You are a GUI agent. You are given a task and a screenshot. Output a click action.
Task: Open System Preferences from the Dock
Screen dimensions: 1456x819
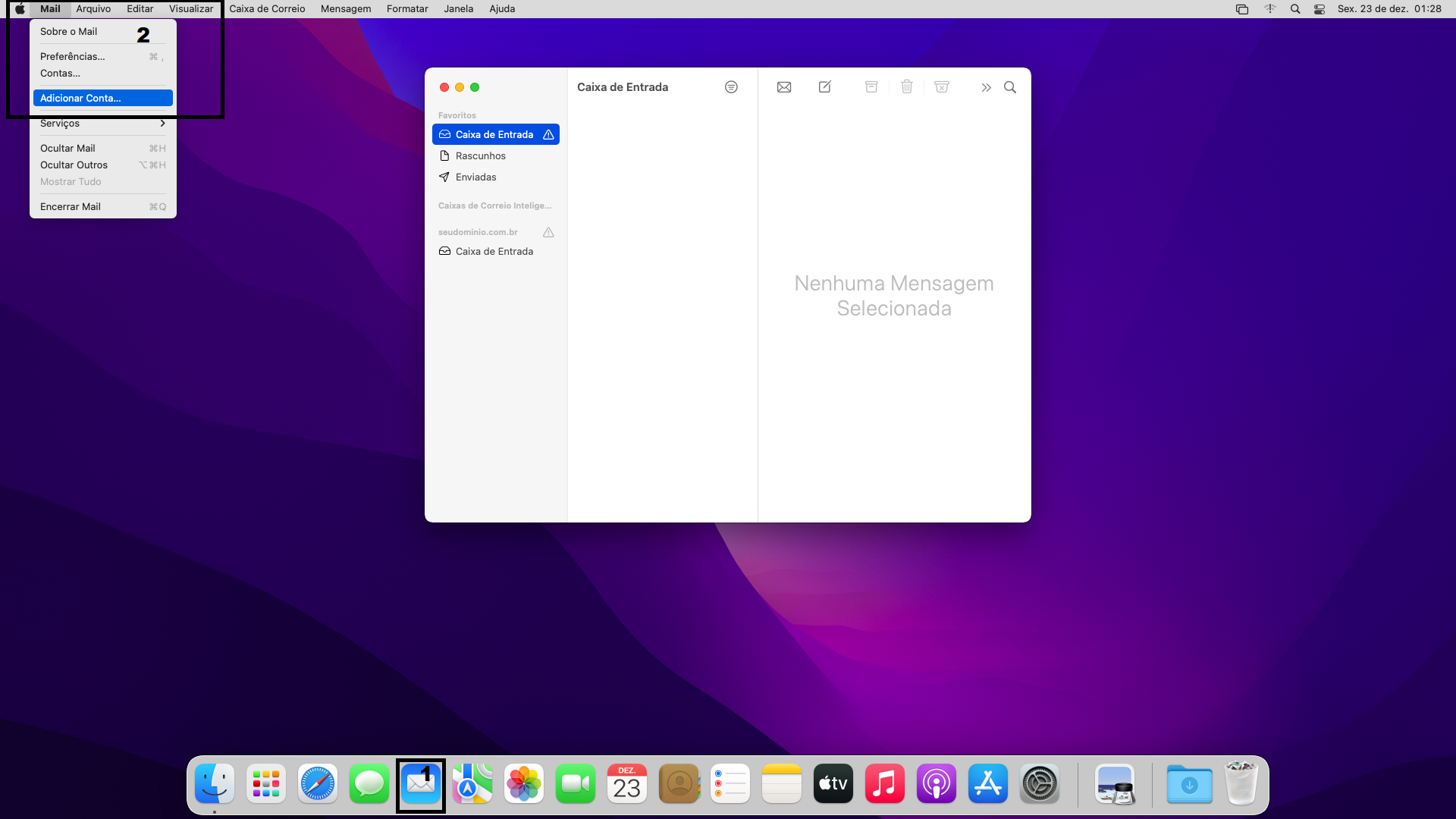1040,784
